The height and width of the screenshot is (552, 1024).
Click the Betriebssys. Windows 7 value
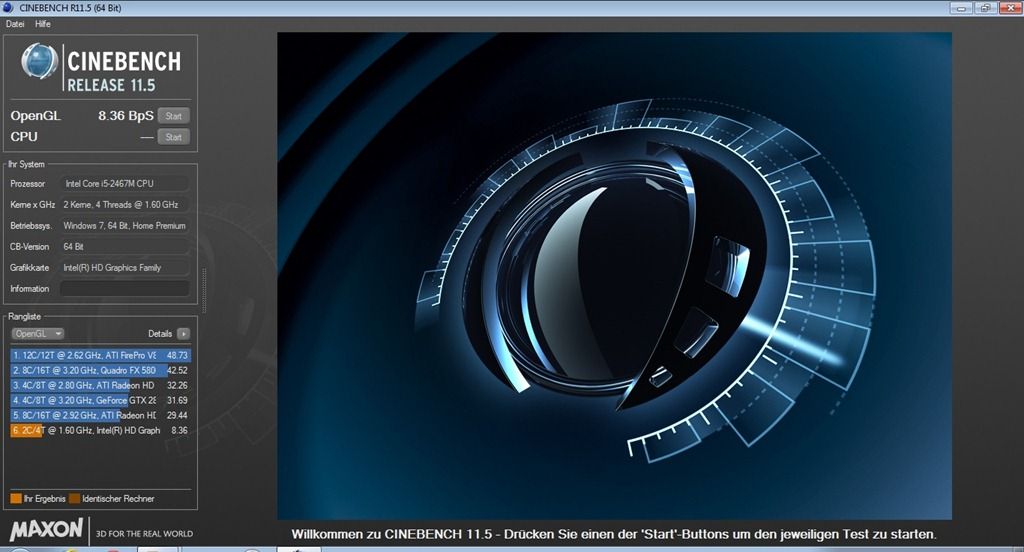(x=125, y=225)
